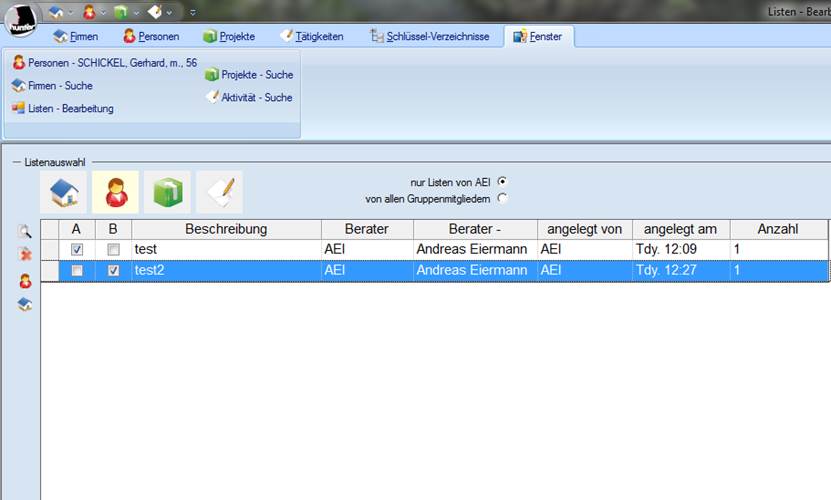The image size is (831, 500).
Task: Click the red X delete icon in sidebar
Action: (25, 255)
